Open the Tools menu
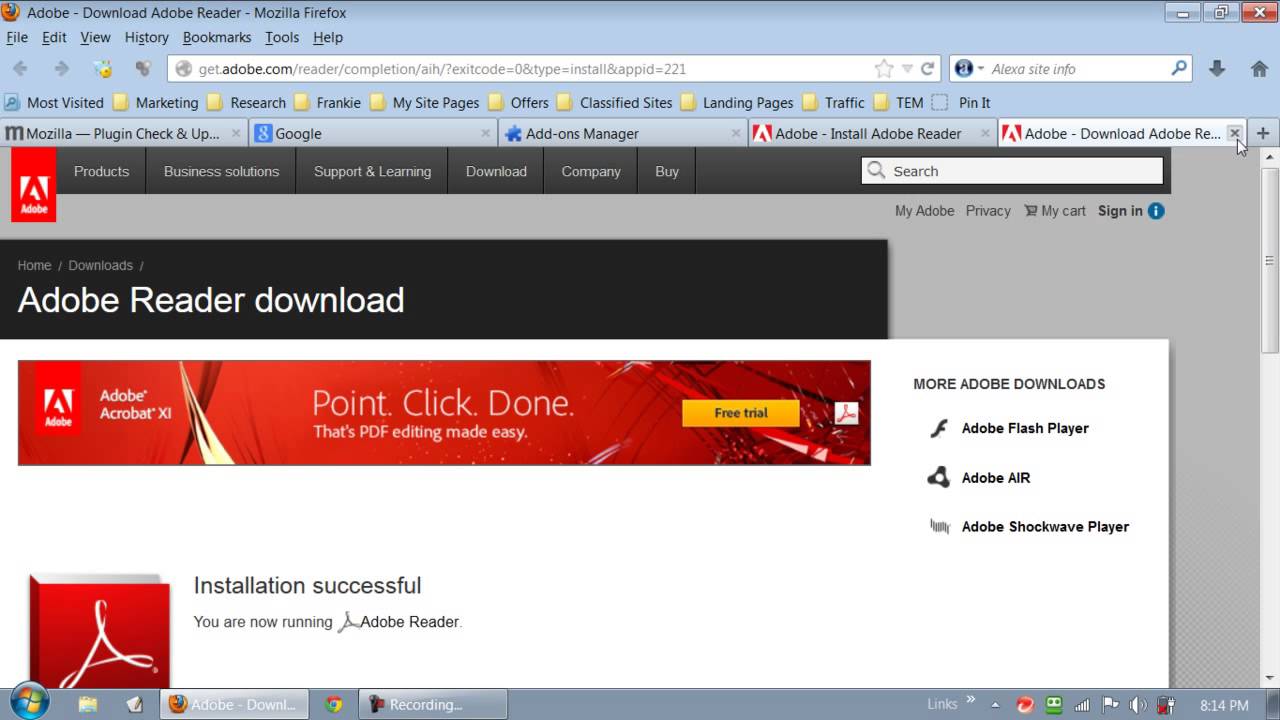The image size is (1280, 720). pyautogui.click(x=282, y=37)
